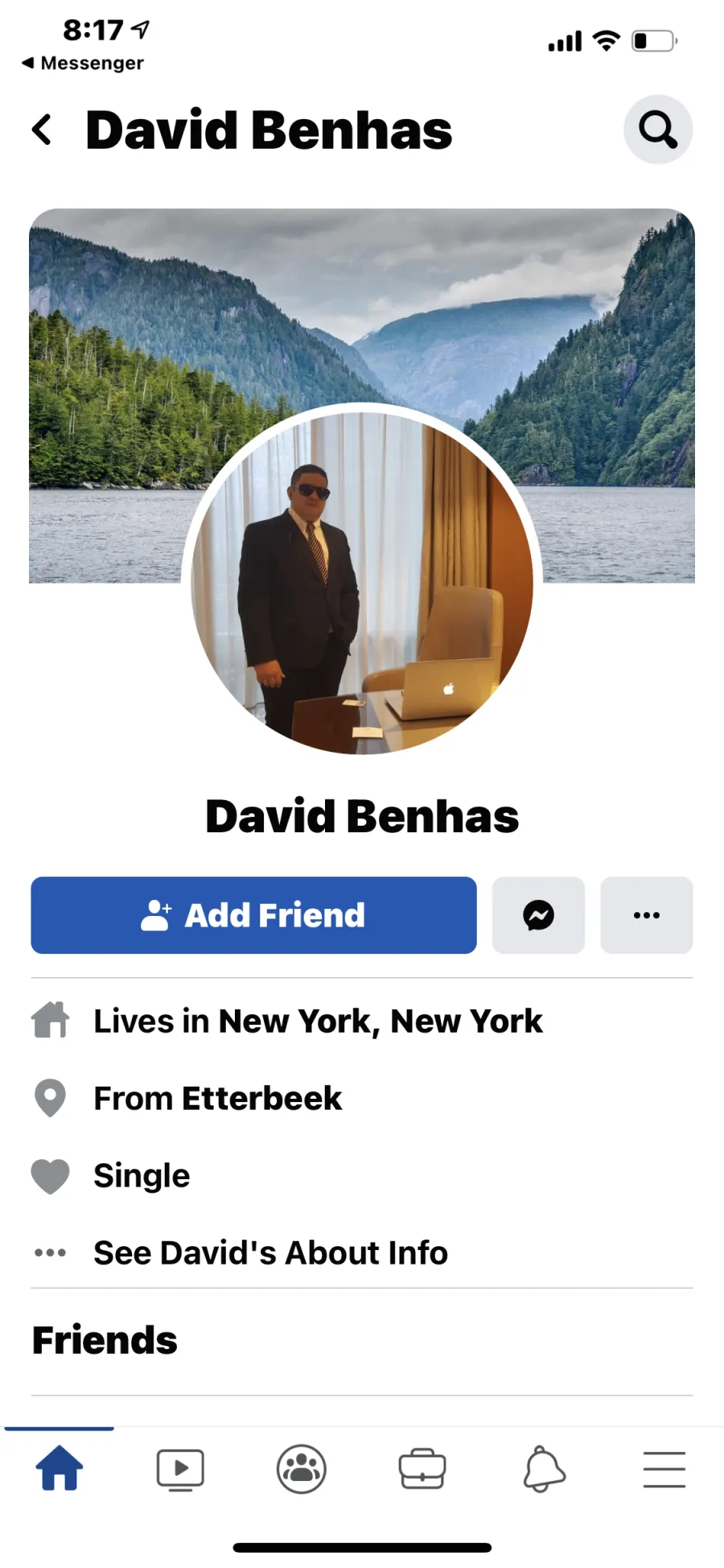
Task: Open the Groups icon in bottom bar
Action: [x=302, y=1469]
